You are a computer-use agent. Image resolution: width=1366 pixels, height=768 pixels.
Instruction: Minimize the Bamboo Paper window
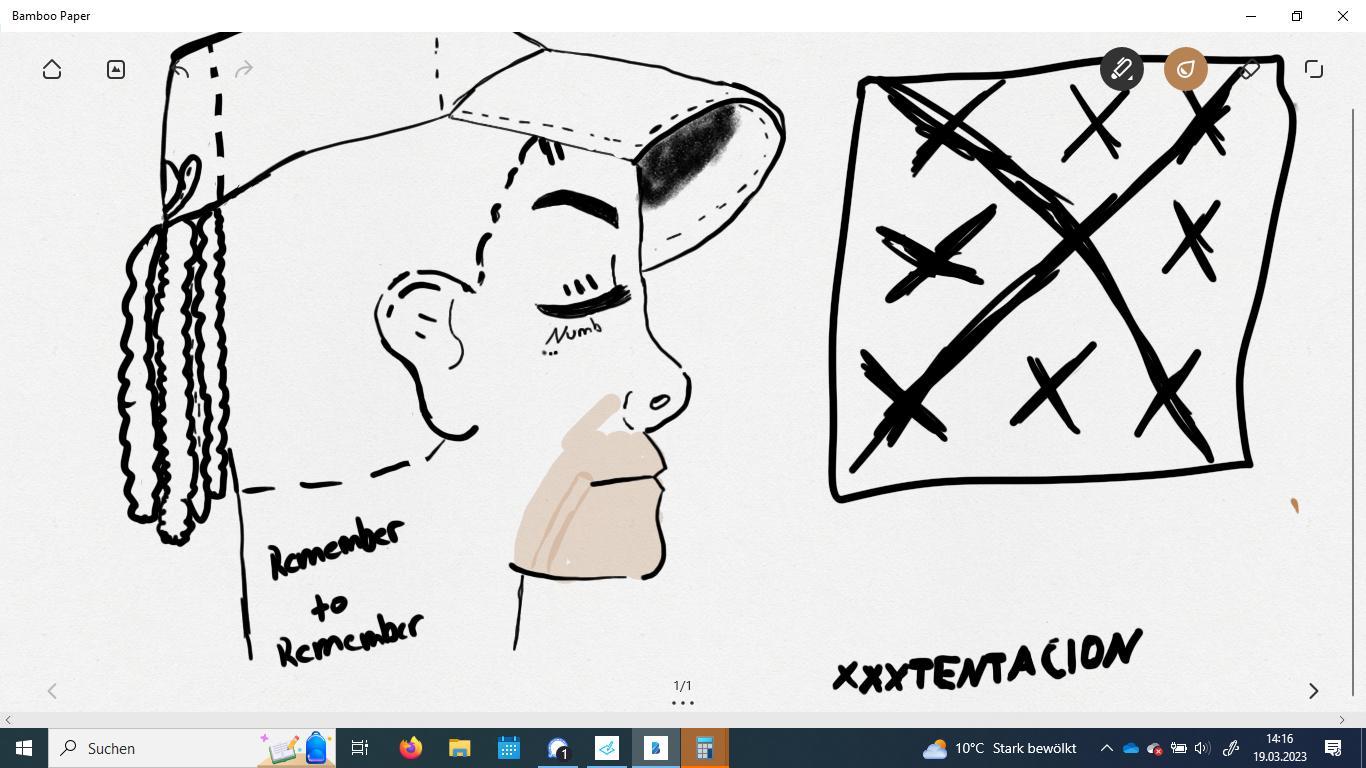[x=1251, y=16]
